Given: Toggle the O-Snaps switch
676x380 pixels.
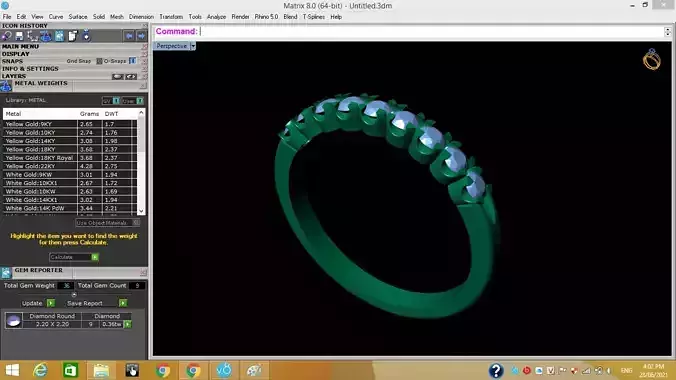Looking at the screenshot, I should 132,61.
